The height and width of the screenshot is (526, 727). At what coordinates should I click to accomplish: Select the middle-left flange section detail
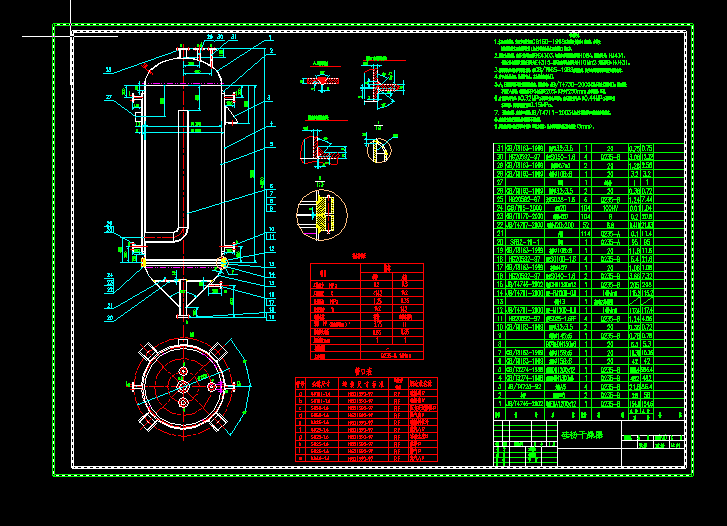point(321,148)
